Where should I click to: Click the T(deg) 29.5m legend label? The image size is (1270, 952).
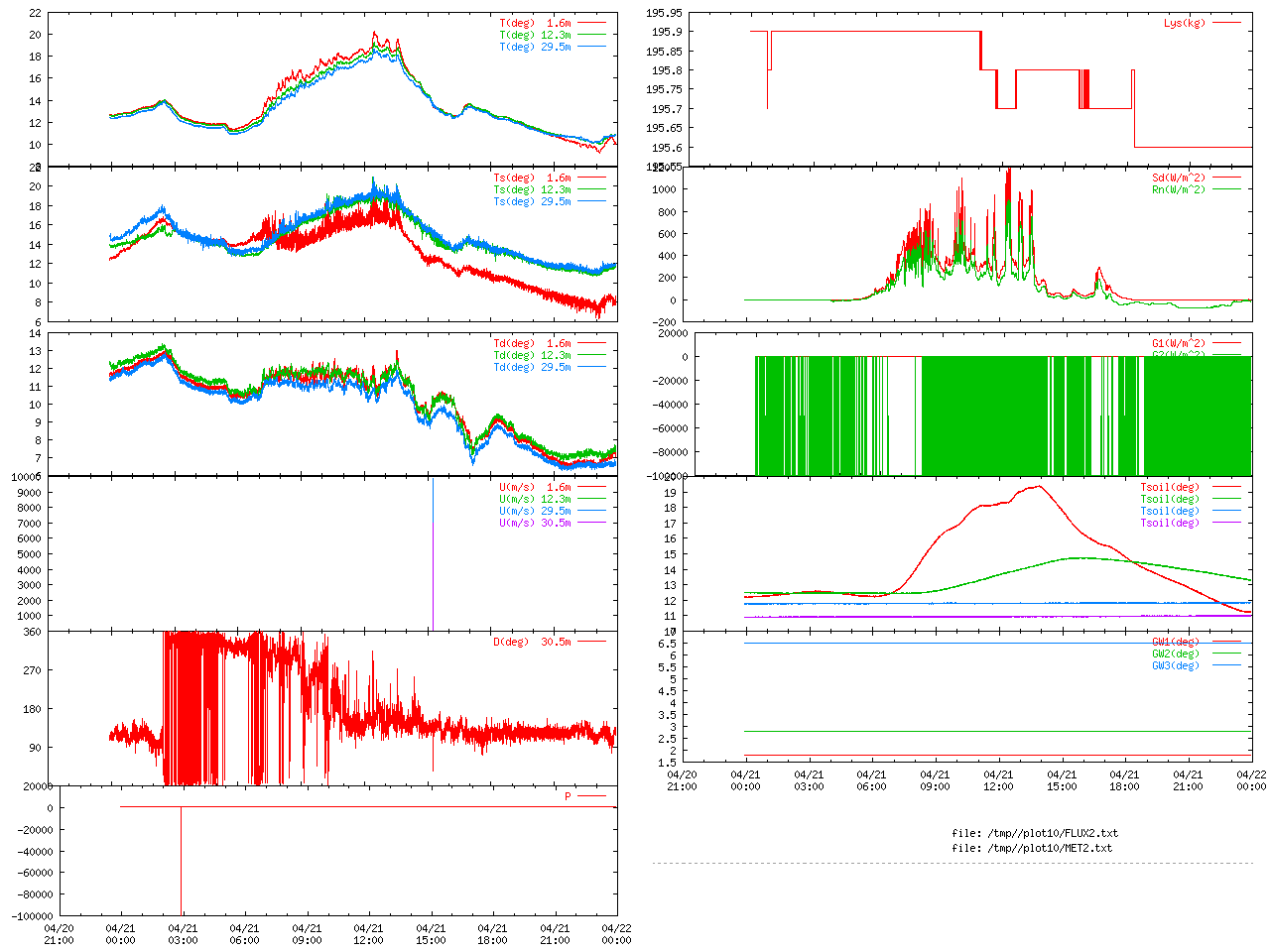536,47
